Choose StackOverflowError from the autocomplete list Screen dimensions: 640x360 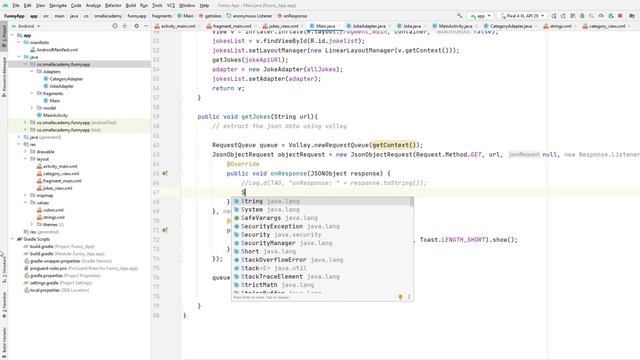tap(322, 260)
